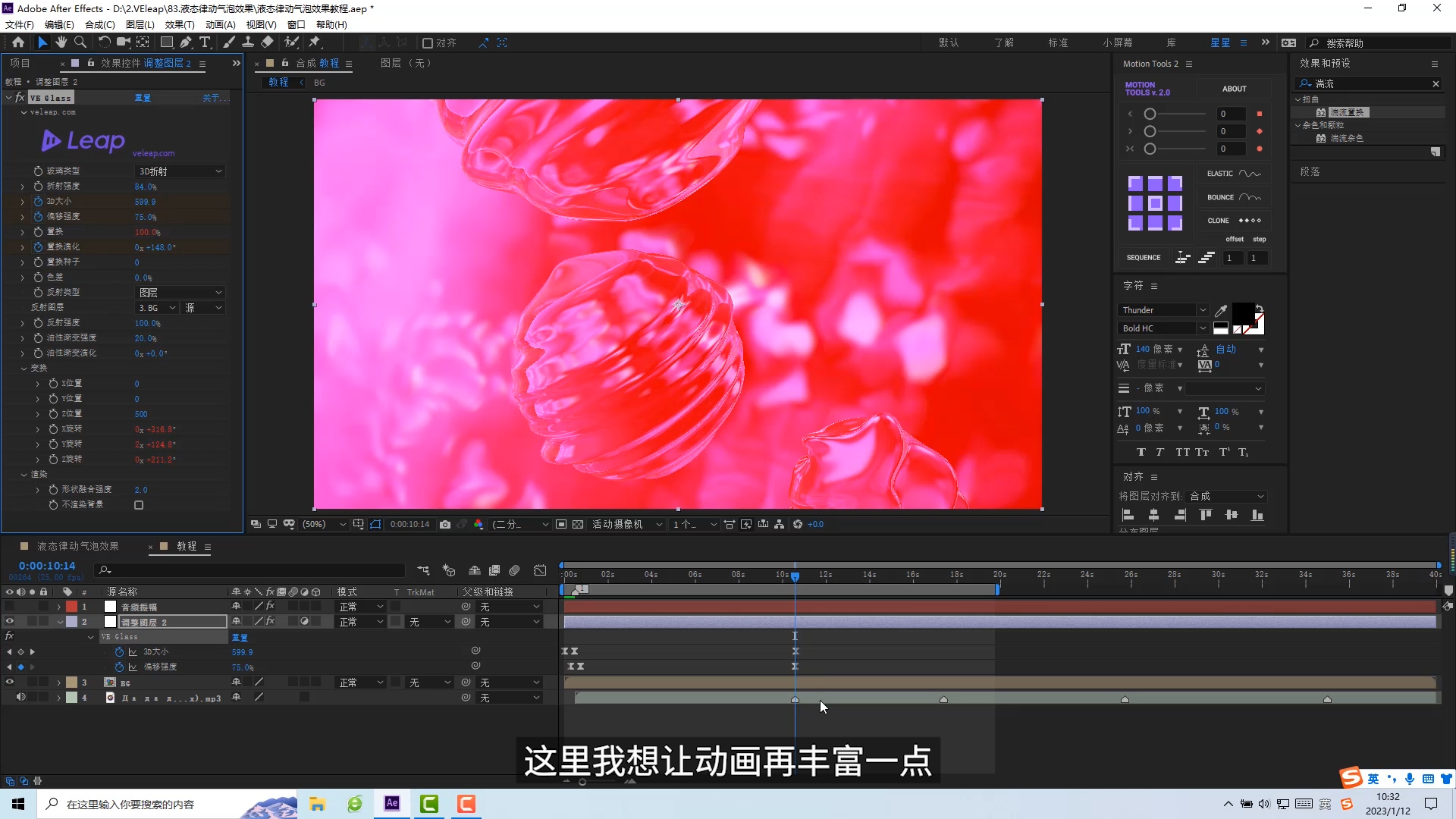Image resolution: width=1456 pixels, height=819 pixels.
Task: Toggle adjustment layer switch on layer 2
Action: point(304,622)
